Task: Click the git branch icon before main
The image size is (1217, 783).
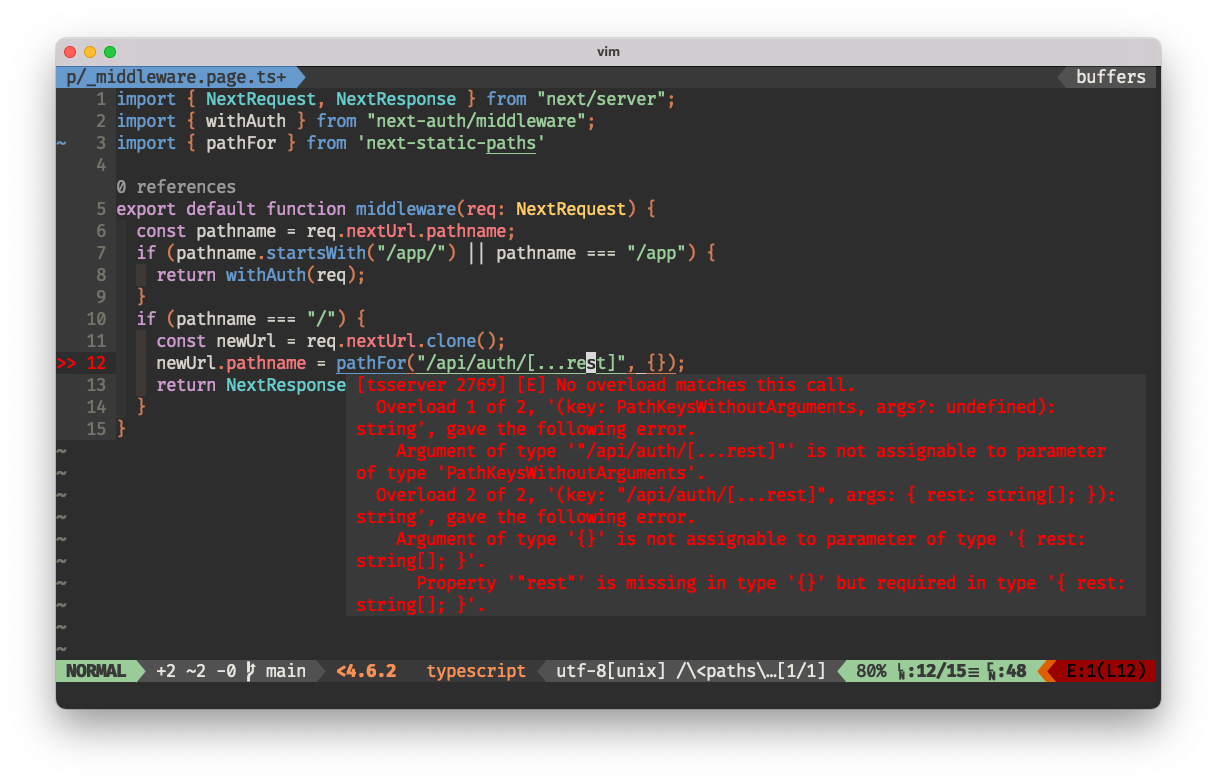Action: click(x=251, y=671)
